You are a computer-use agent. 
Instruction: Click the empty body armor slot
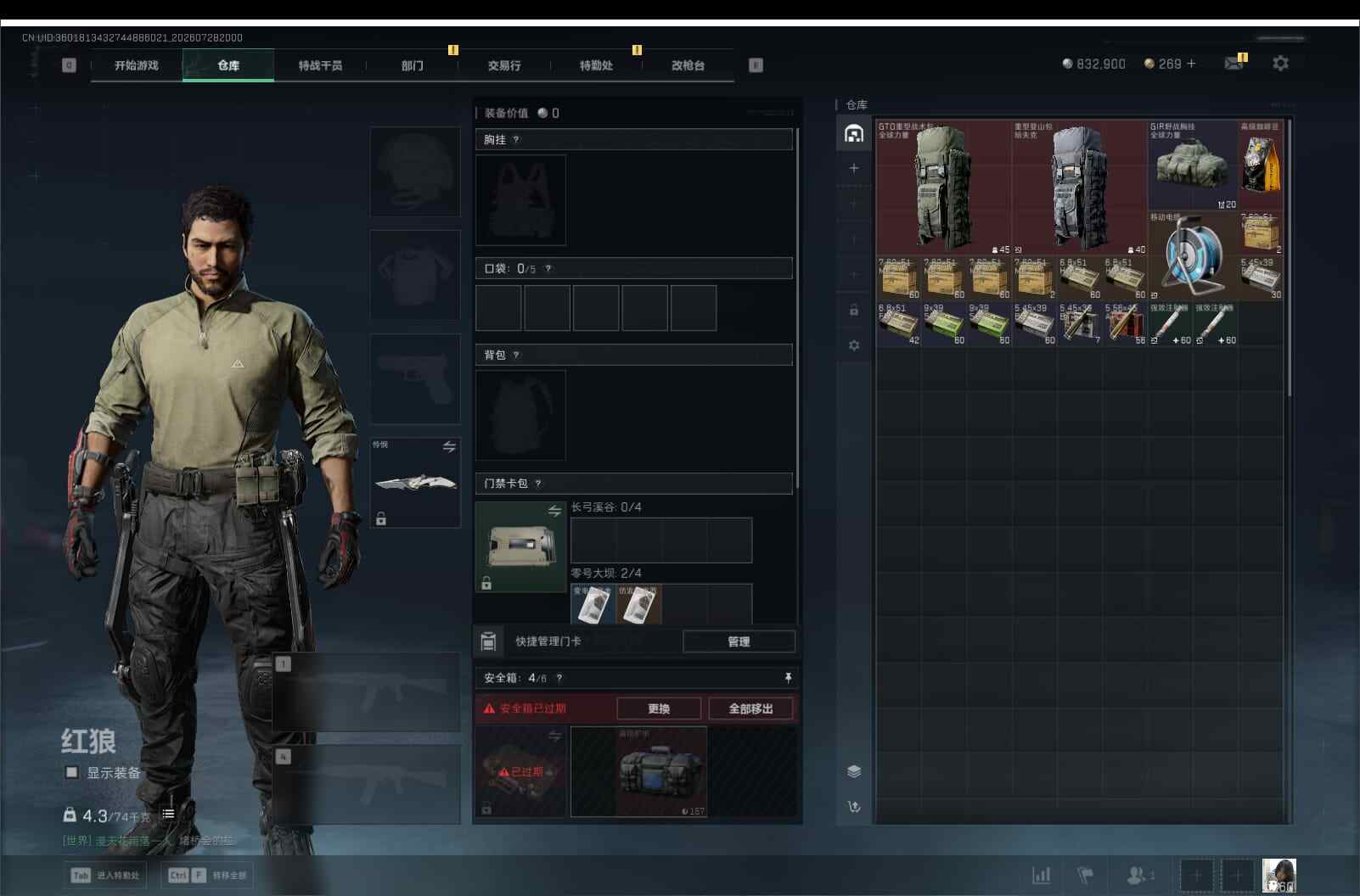415,275
